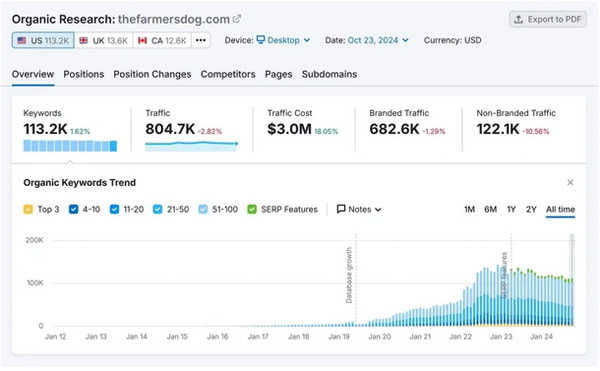Close the Organic Keywords Trend panel
The width and height of the screenshot is (600, 371).
pyautogui.click(x=570, y=182)
